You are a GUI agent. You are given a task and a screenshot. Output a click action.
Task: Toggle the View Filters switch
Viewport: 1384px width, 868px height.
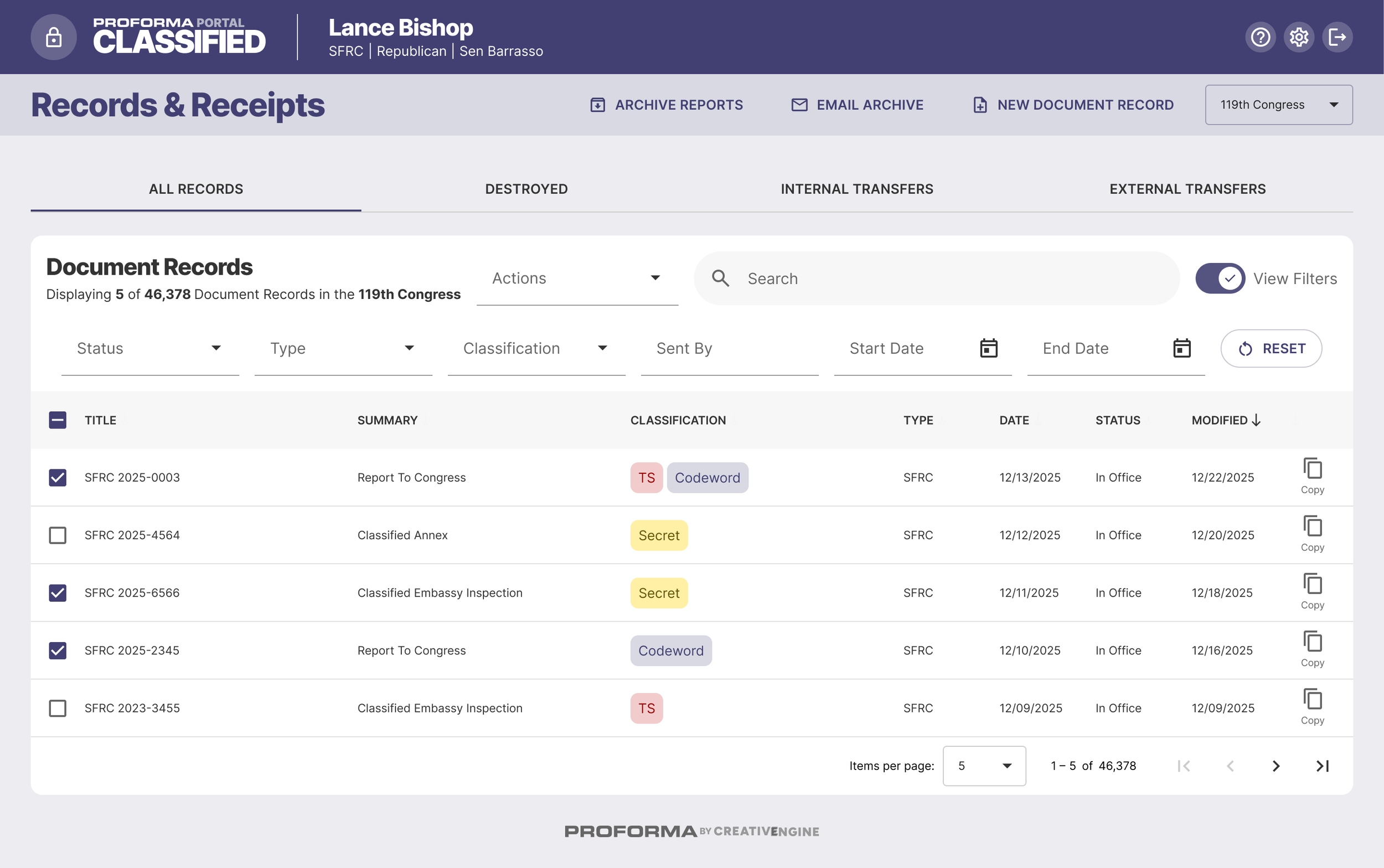[x=1220, y=278]
